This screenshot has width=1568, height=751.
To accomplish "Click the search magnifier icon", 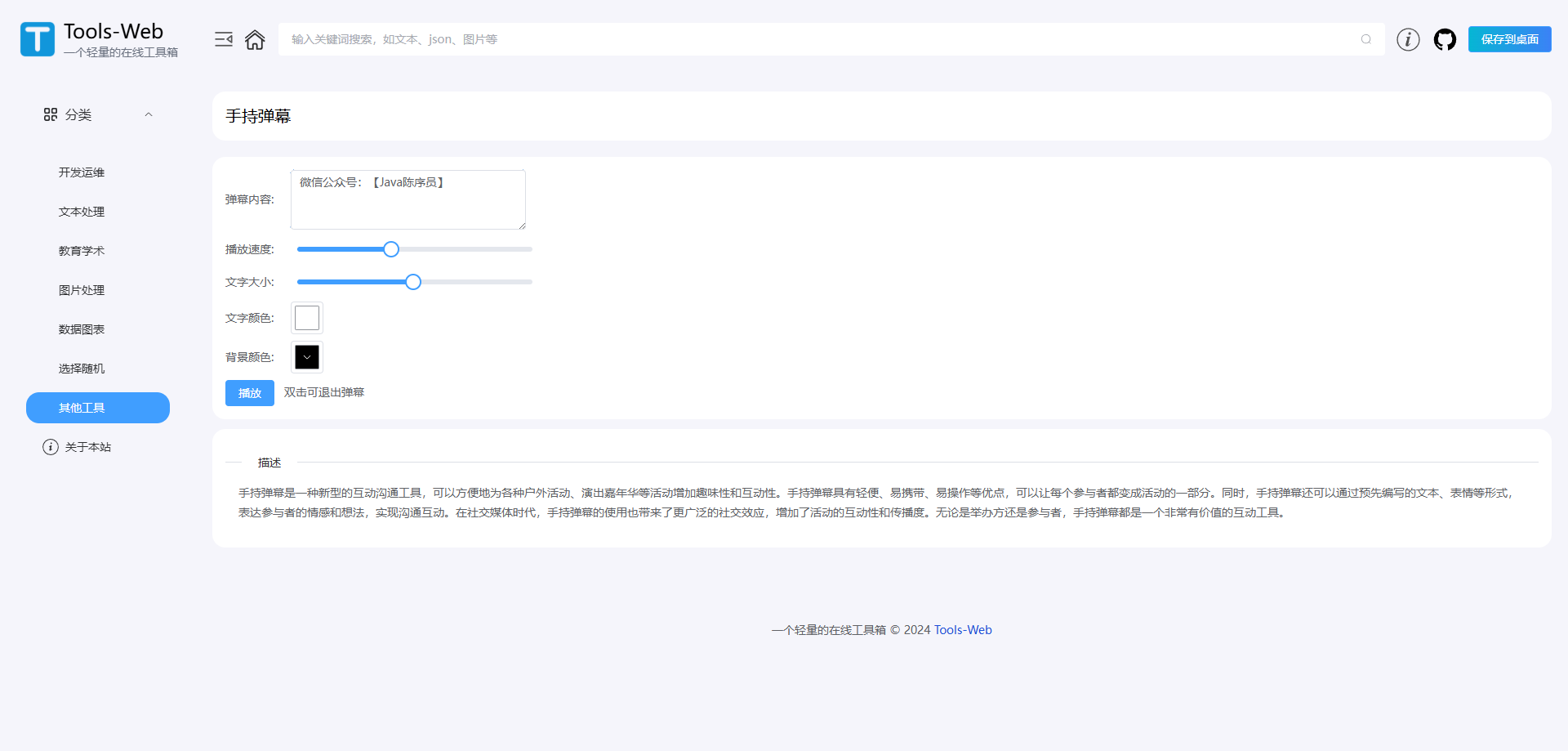I will click(x=1366, y=39).
